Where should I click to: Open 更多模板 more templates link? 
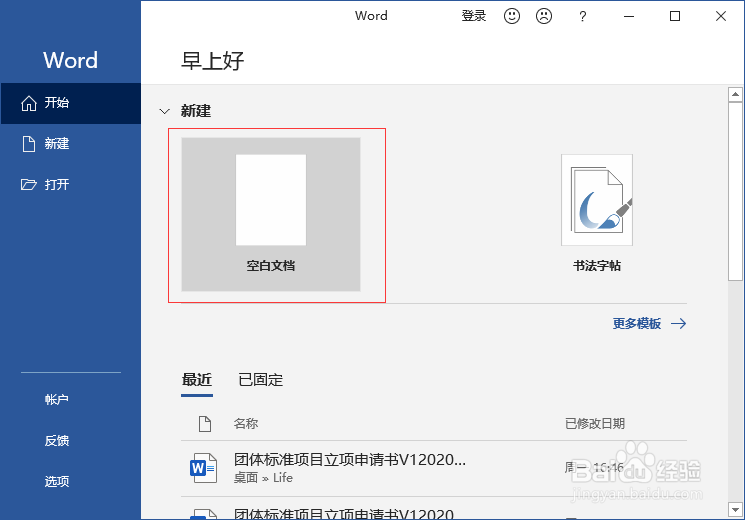[649, 324]
